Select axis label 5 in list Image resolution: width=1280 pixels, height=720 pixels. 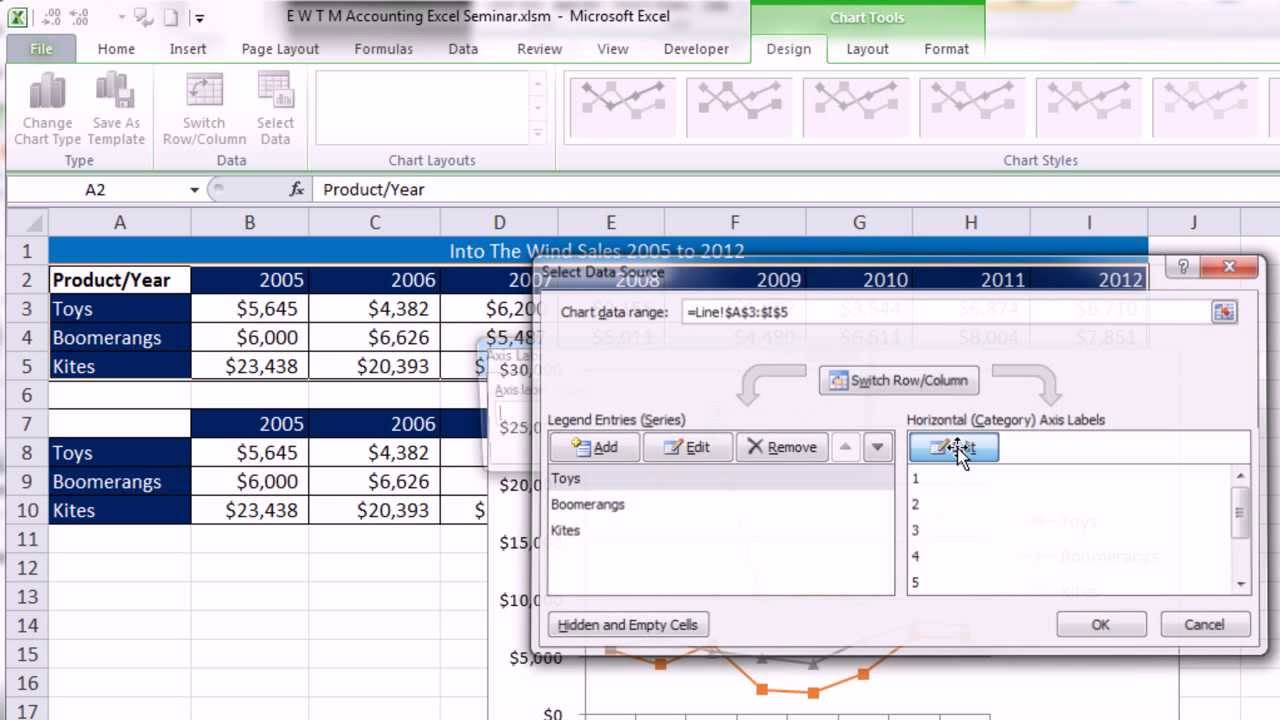[1070, 582]
